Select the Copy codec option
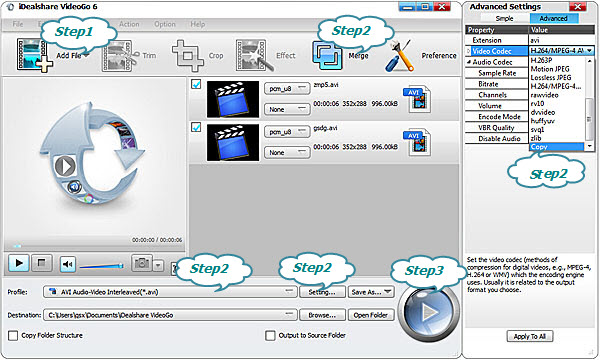Image resolution: width=600 pixels, height=360 pixels. (557, 147)
